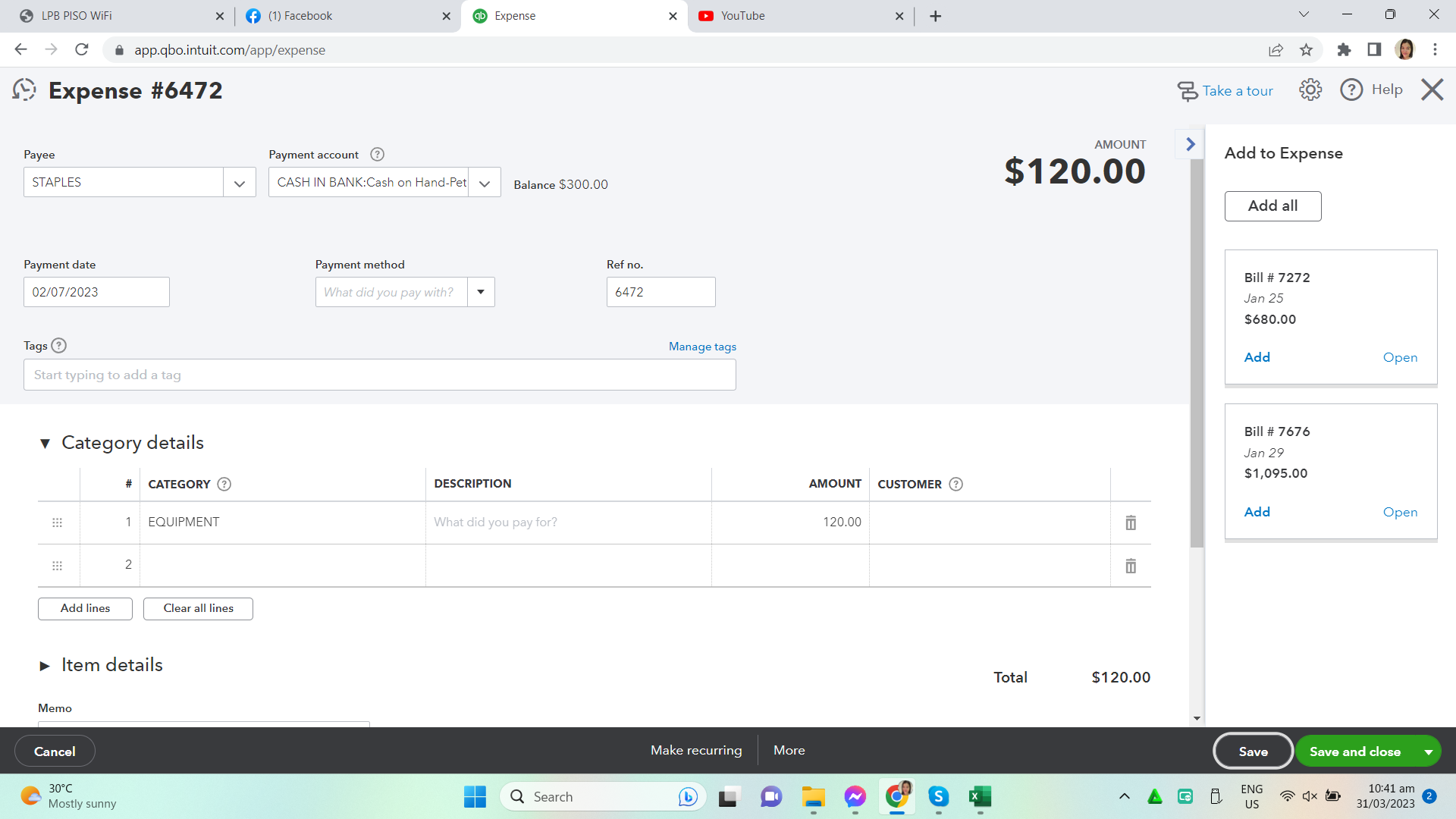
Task: Expand the Save and close arrow menu
Action: [1428, 752]
